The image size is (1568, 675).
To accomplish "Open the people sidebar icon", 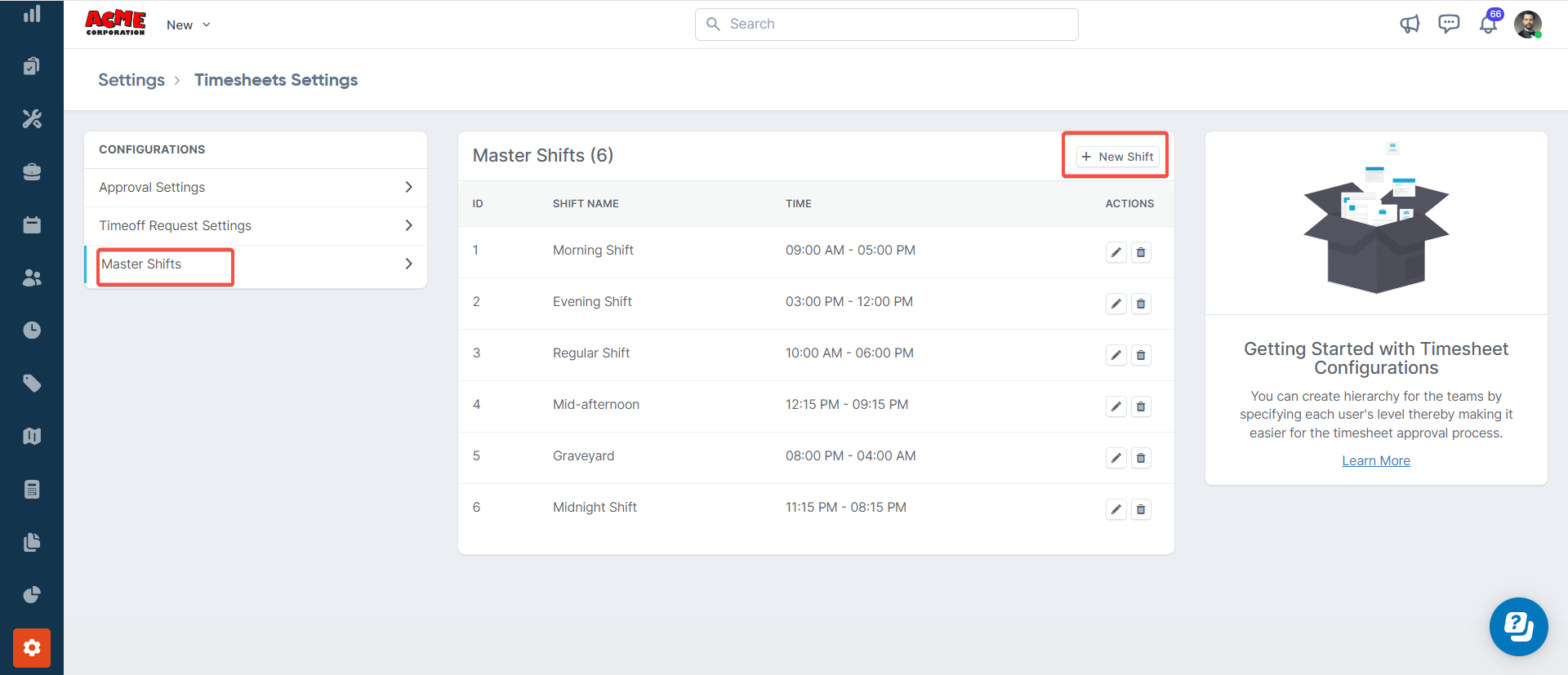I will (x=32, y=278).
